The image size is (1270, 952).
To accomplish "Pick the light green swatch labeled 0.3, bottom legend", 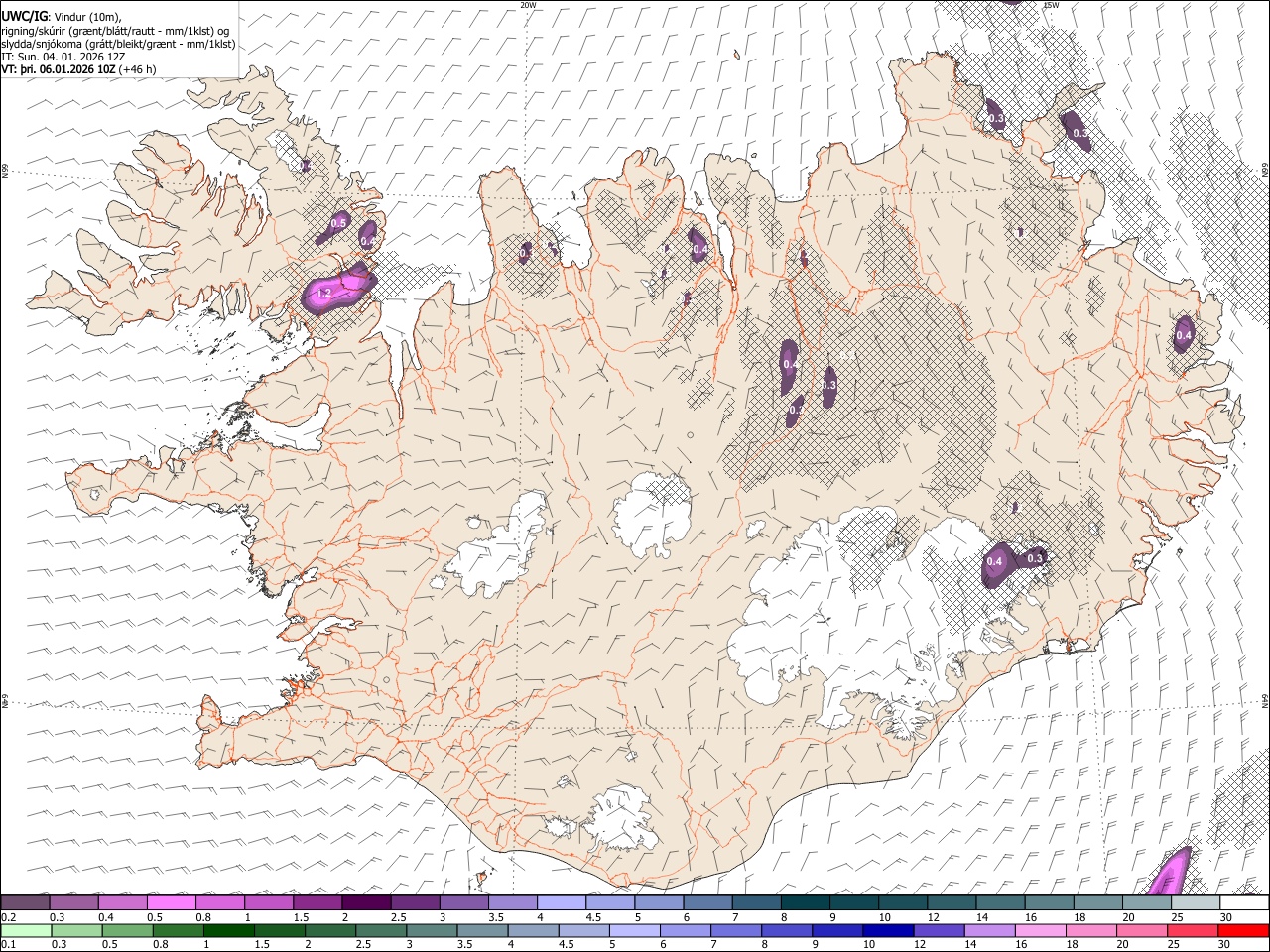I will [76, 931].
